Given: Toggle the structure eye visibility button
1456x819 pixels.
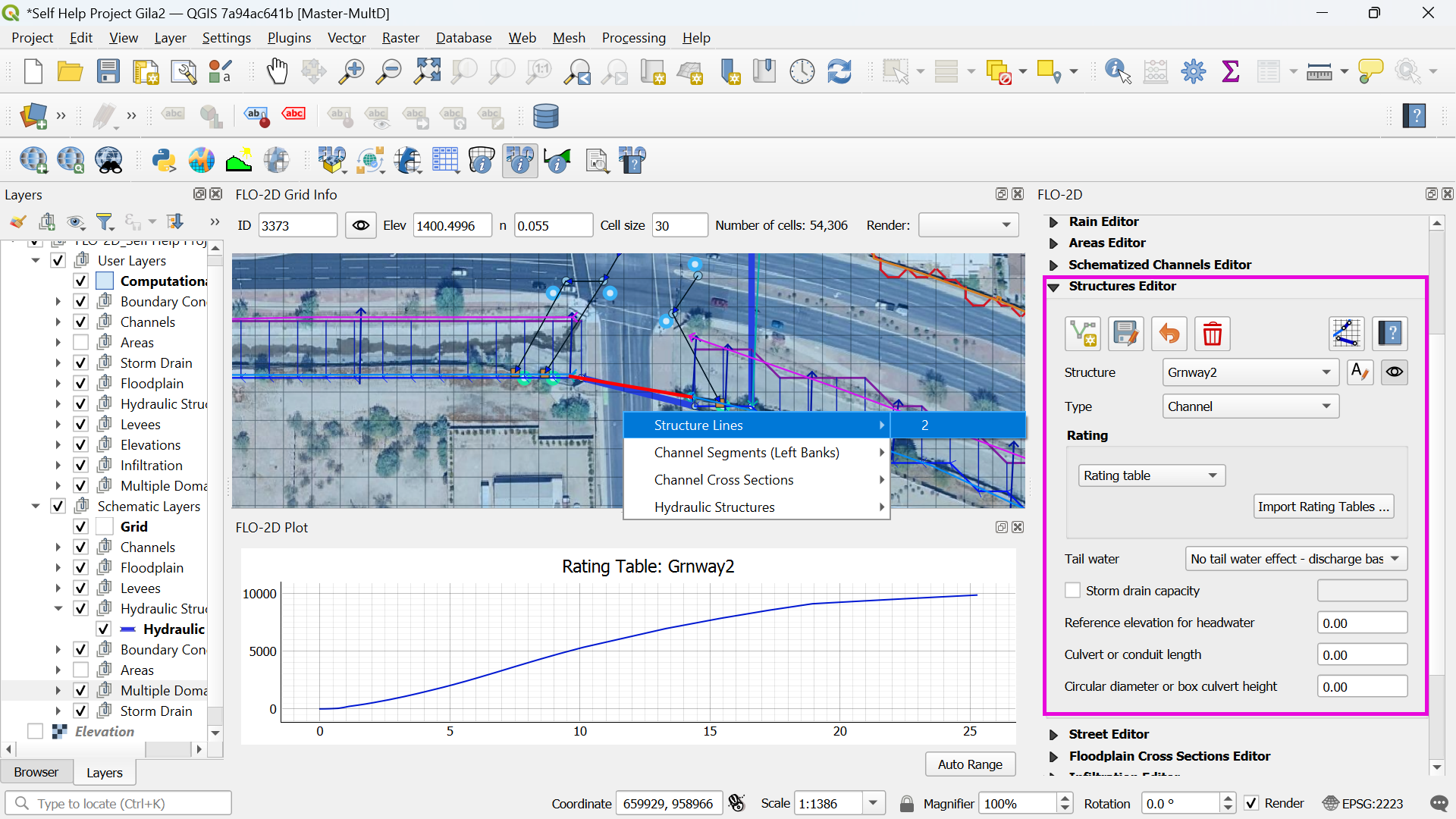Looking at the screenshot, I should tap(1395, 372).
